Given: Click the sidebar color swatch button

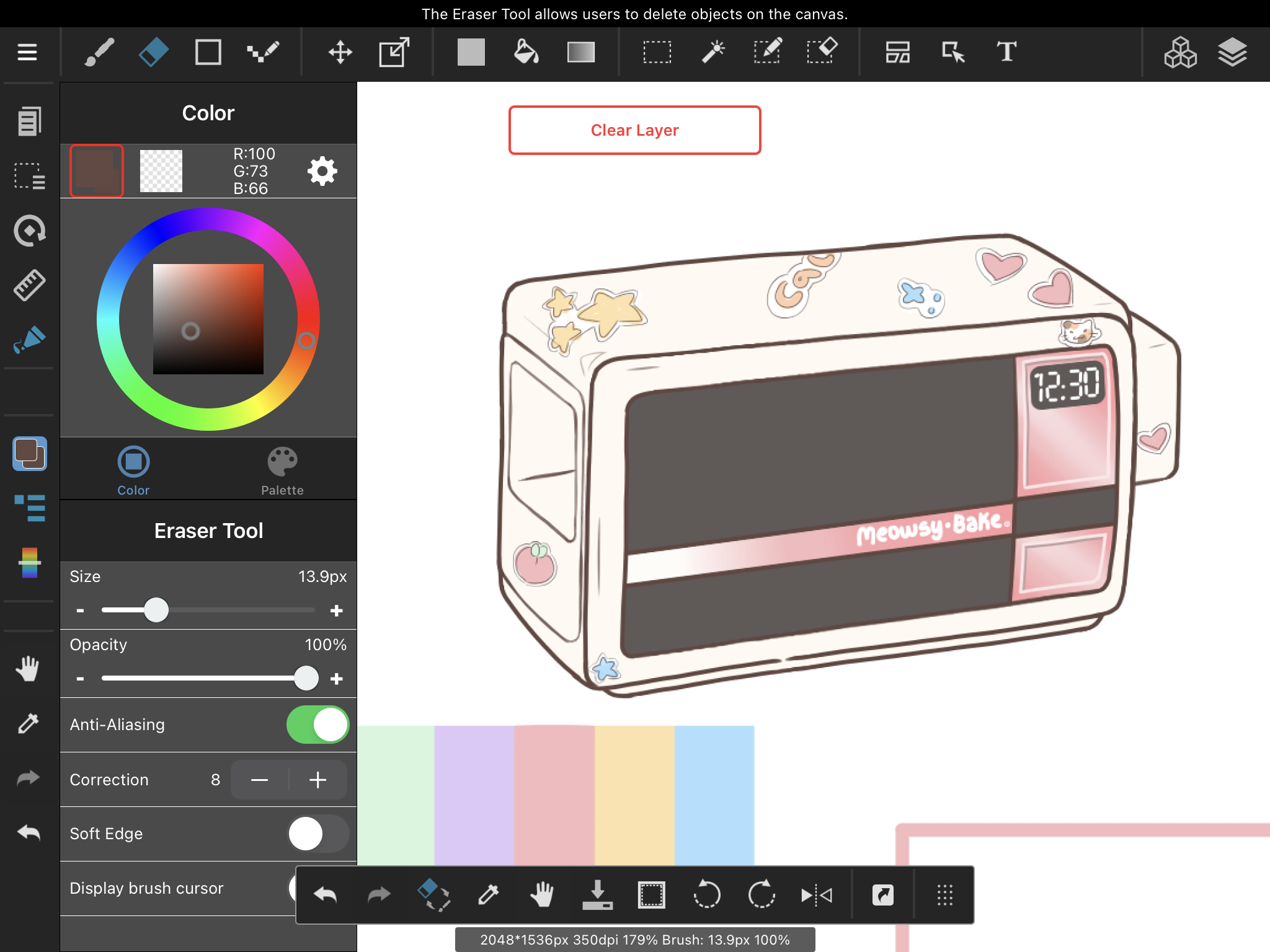Looking at the screenshot, I should (x=29, y=454).
